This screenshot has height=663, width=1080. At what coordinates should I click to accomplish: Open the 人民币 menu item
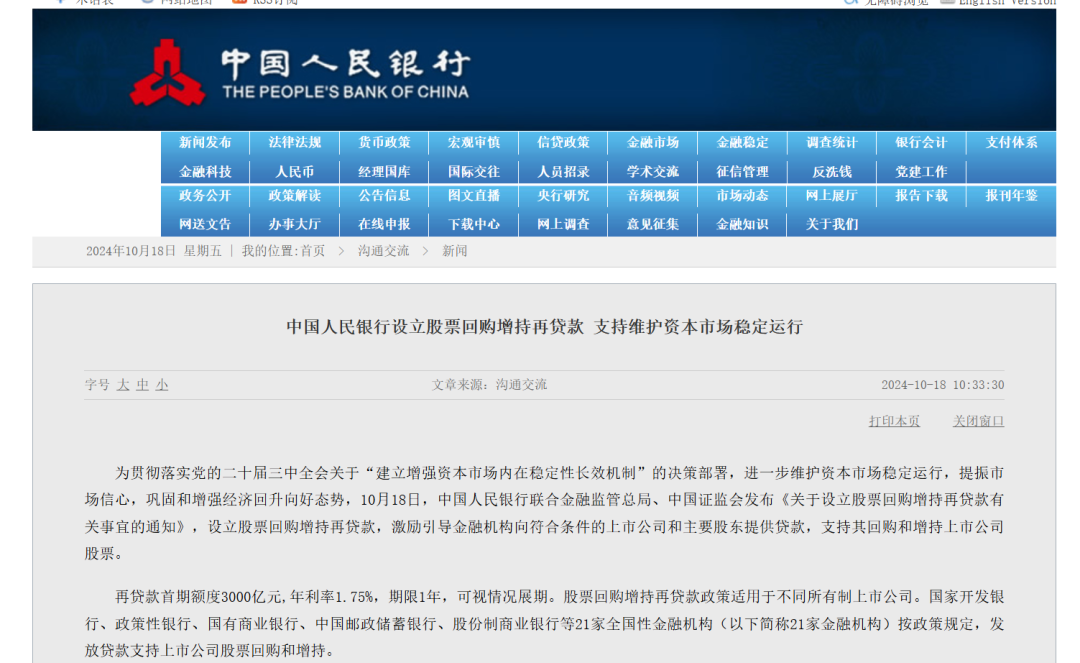coord(295,171)
